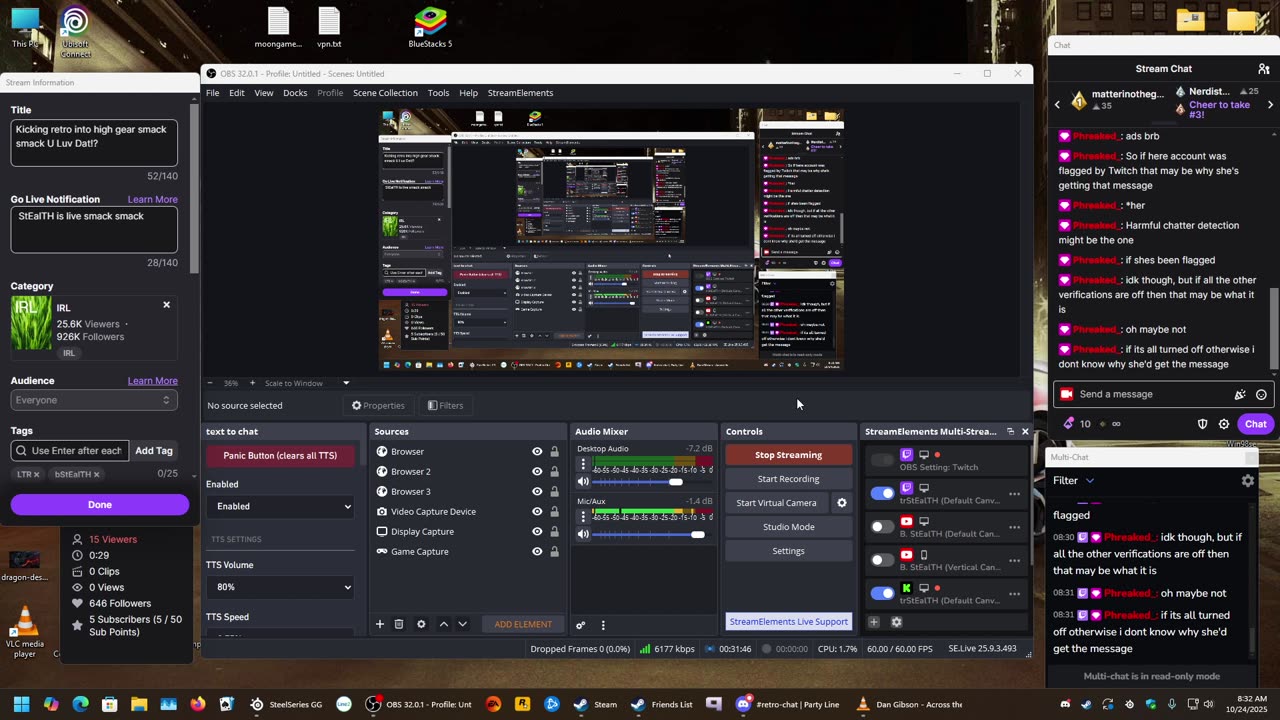Open Learn More link for Go Live Notification
1280x720 pixels.
[152, 200]
